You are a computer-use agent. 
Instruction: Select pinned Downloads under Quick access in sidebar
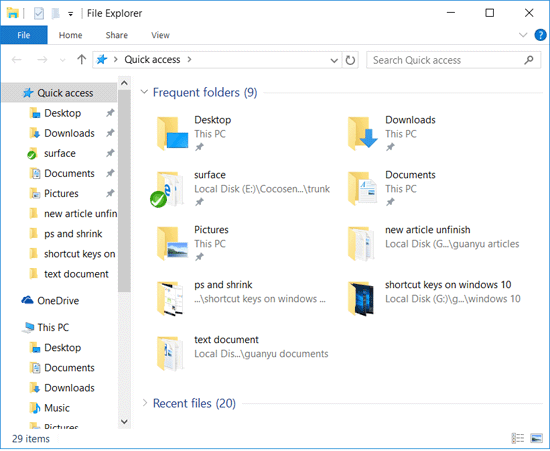pos(69,133)
